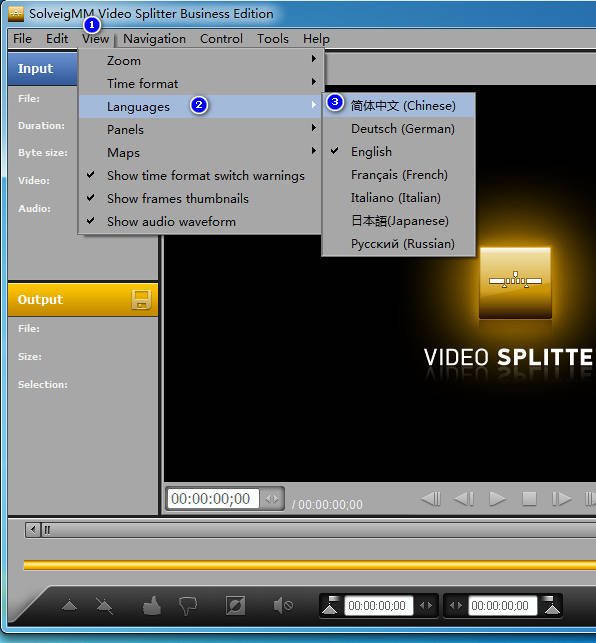Image resolution: width=596 pixels, height=643 pixels.
Task: Click the current time position input field
Action: tap(213, 499)
